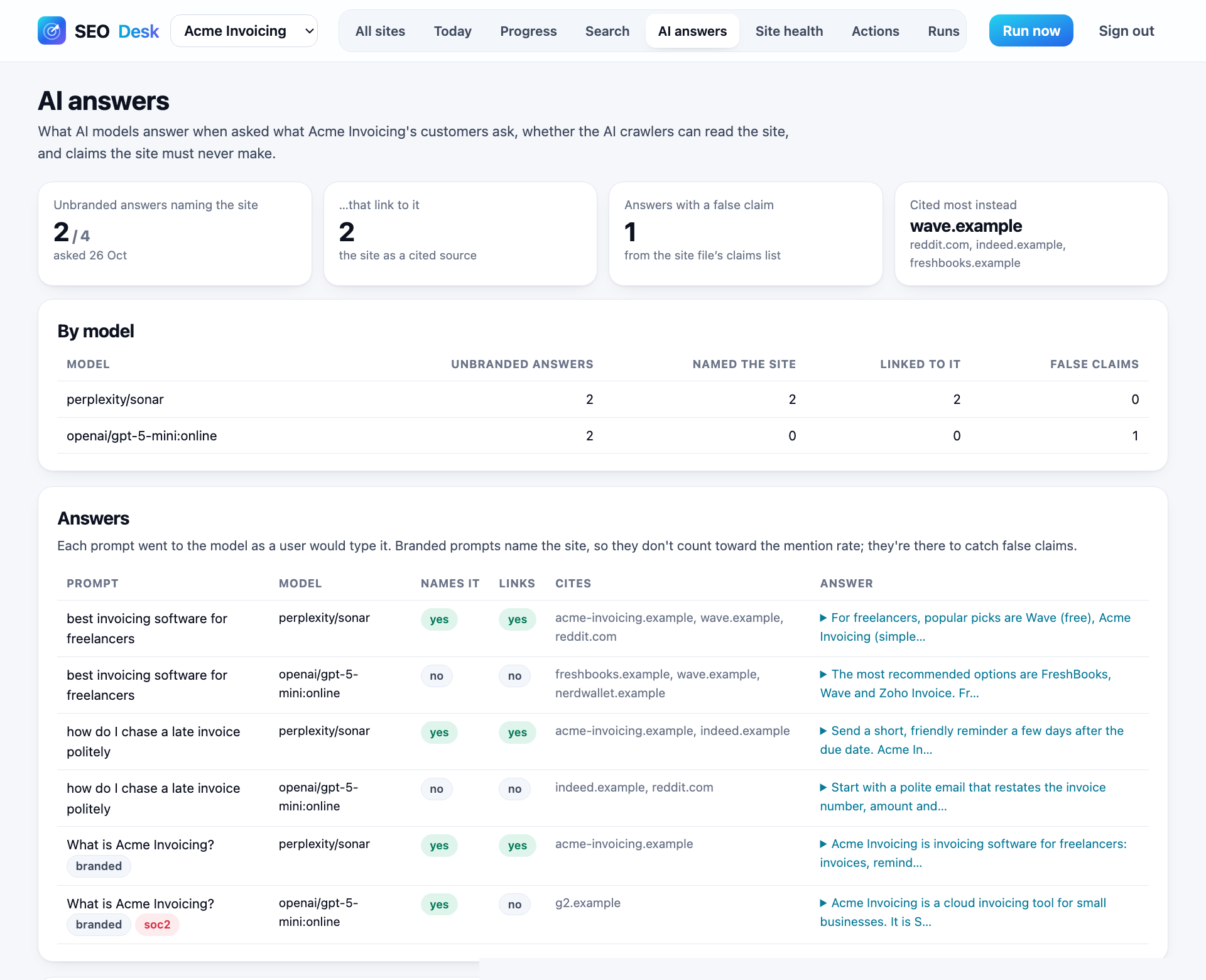The width and height of the screenshot is (1206, 980).
Task: Click the NAMES IT column header
Action: (450, 584)
